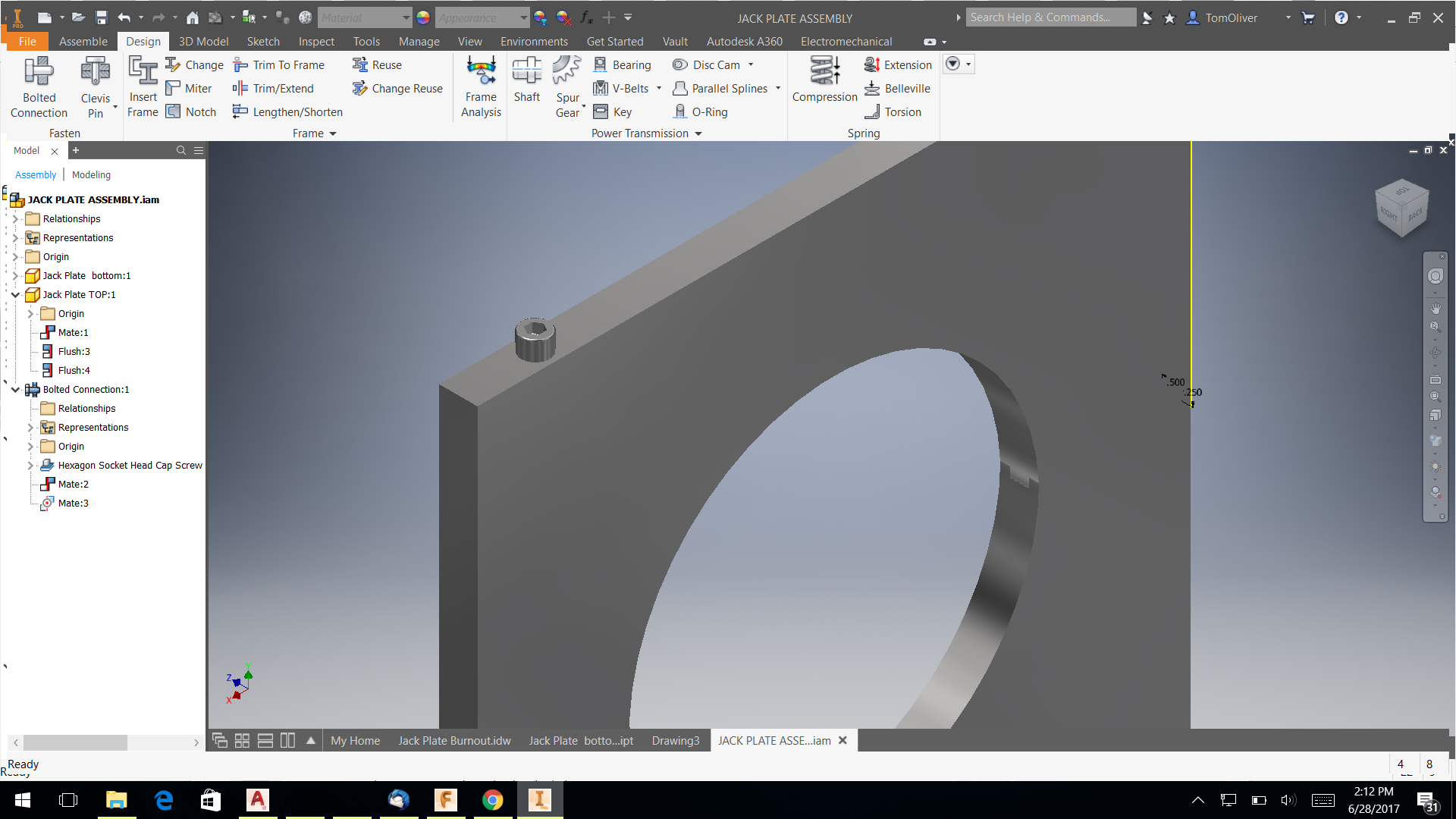
Task: Switch to Jack Plate Burnout.idw document tab
Action: [454, 741]
